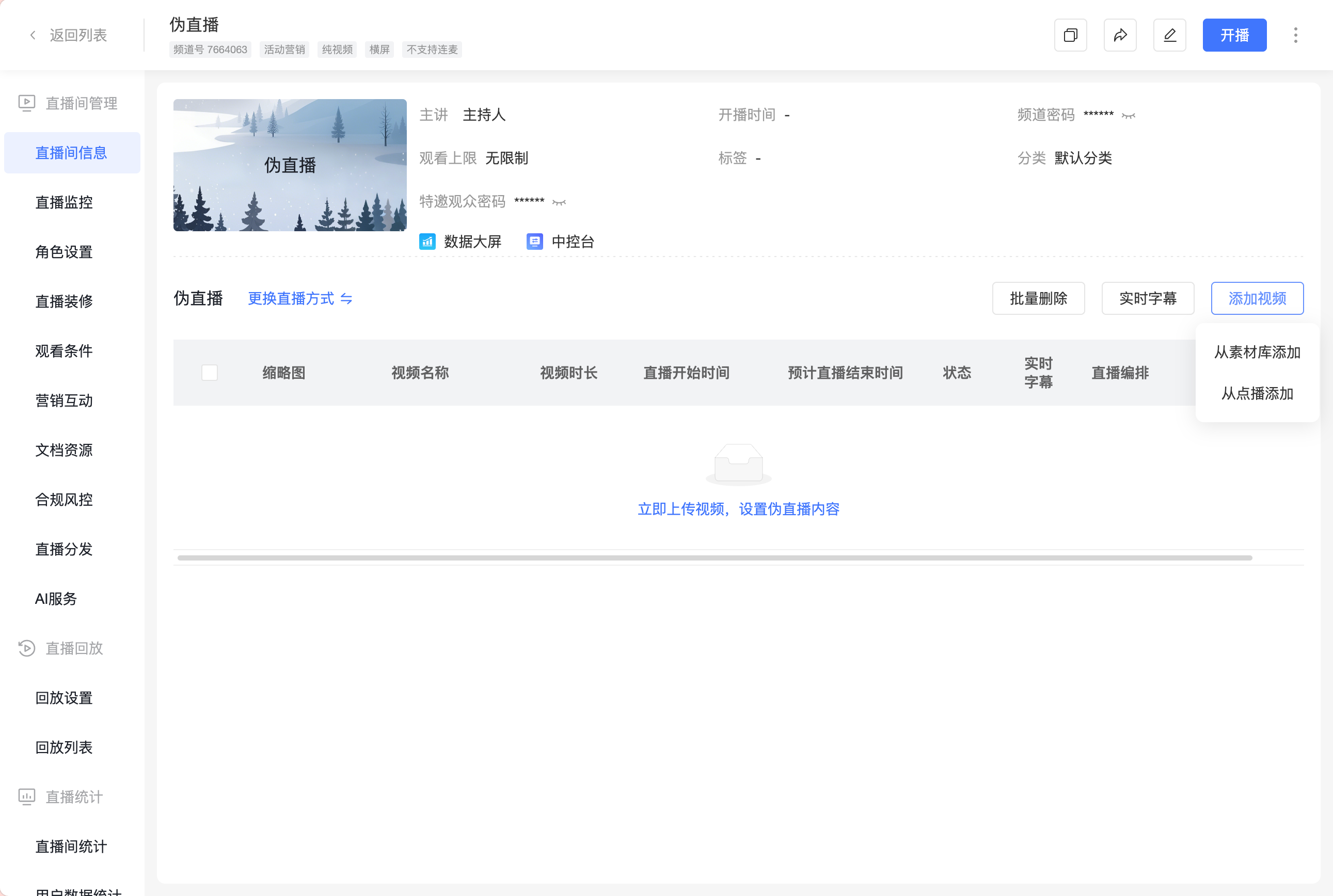Click the 直播间管理 section icon
The height and width of the screenshot is (896, 1333).
[x=26, y=103]
